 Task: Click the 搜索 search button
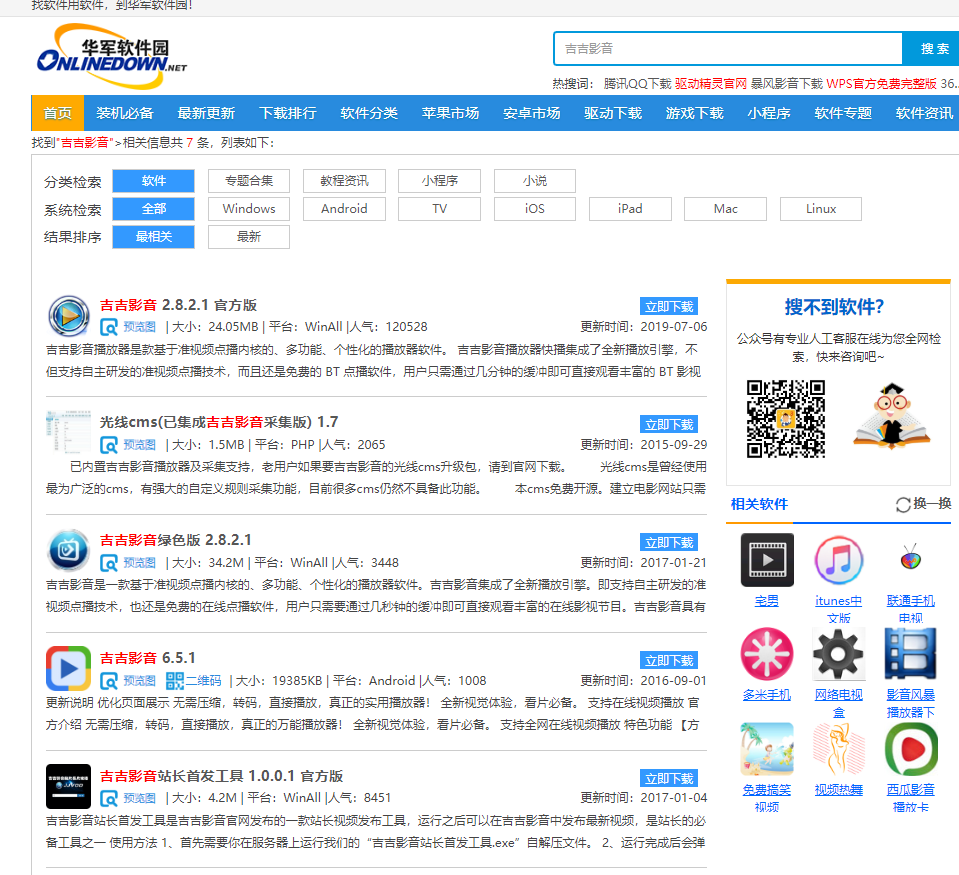pos(931,49)
